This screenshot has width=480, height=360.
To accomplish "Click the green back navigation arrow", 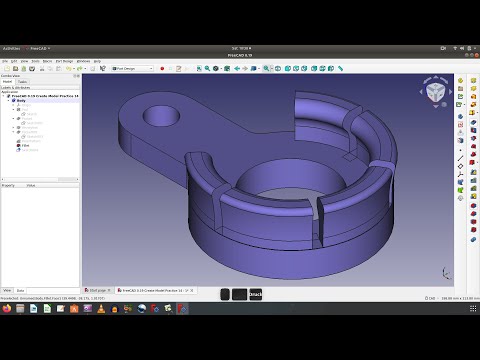I will pyautogui.click(x=237, y=68).
